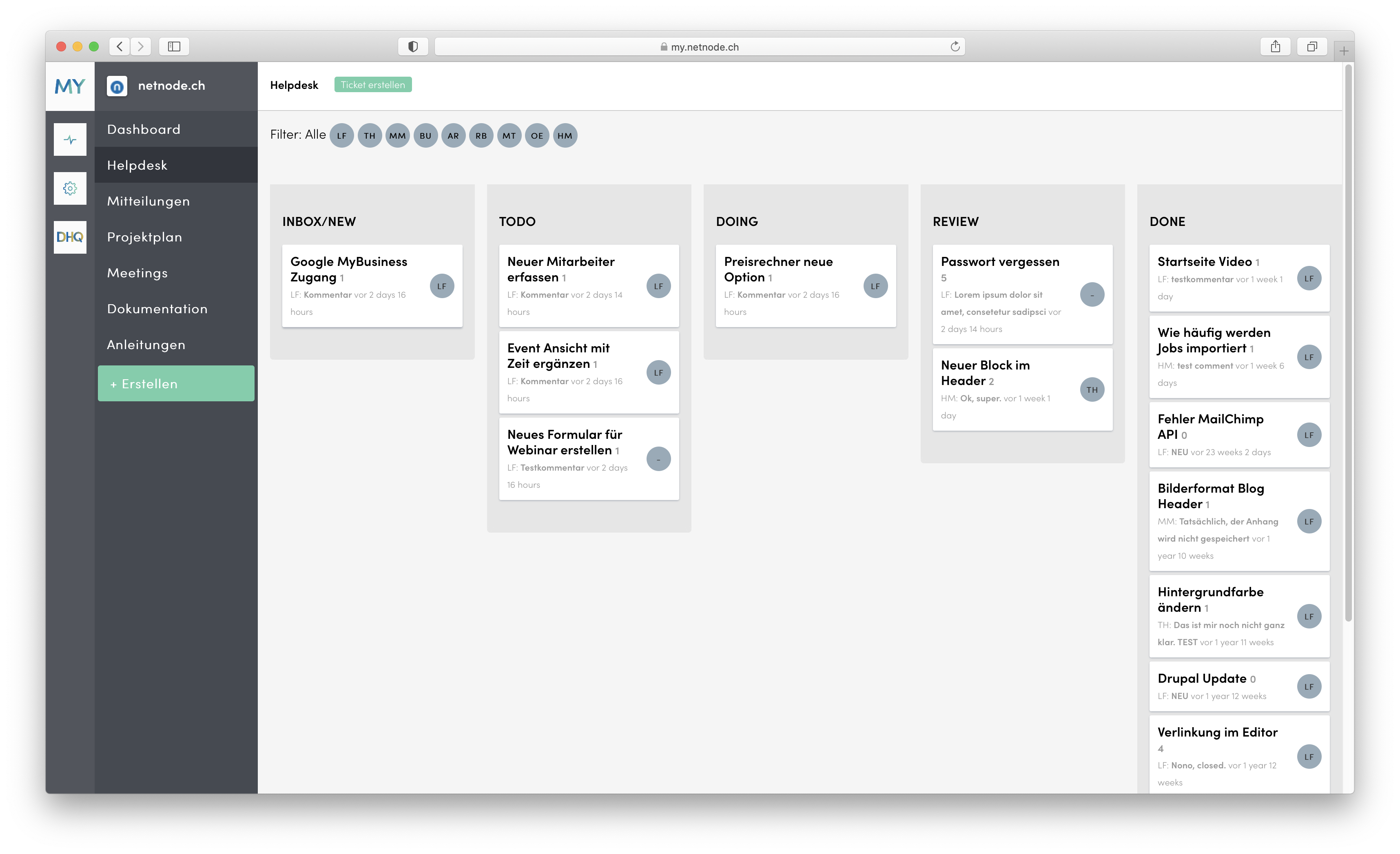Click the MY logo icon
This screenshot has width=1400, height=854.
(x=70, y=86)
